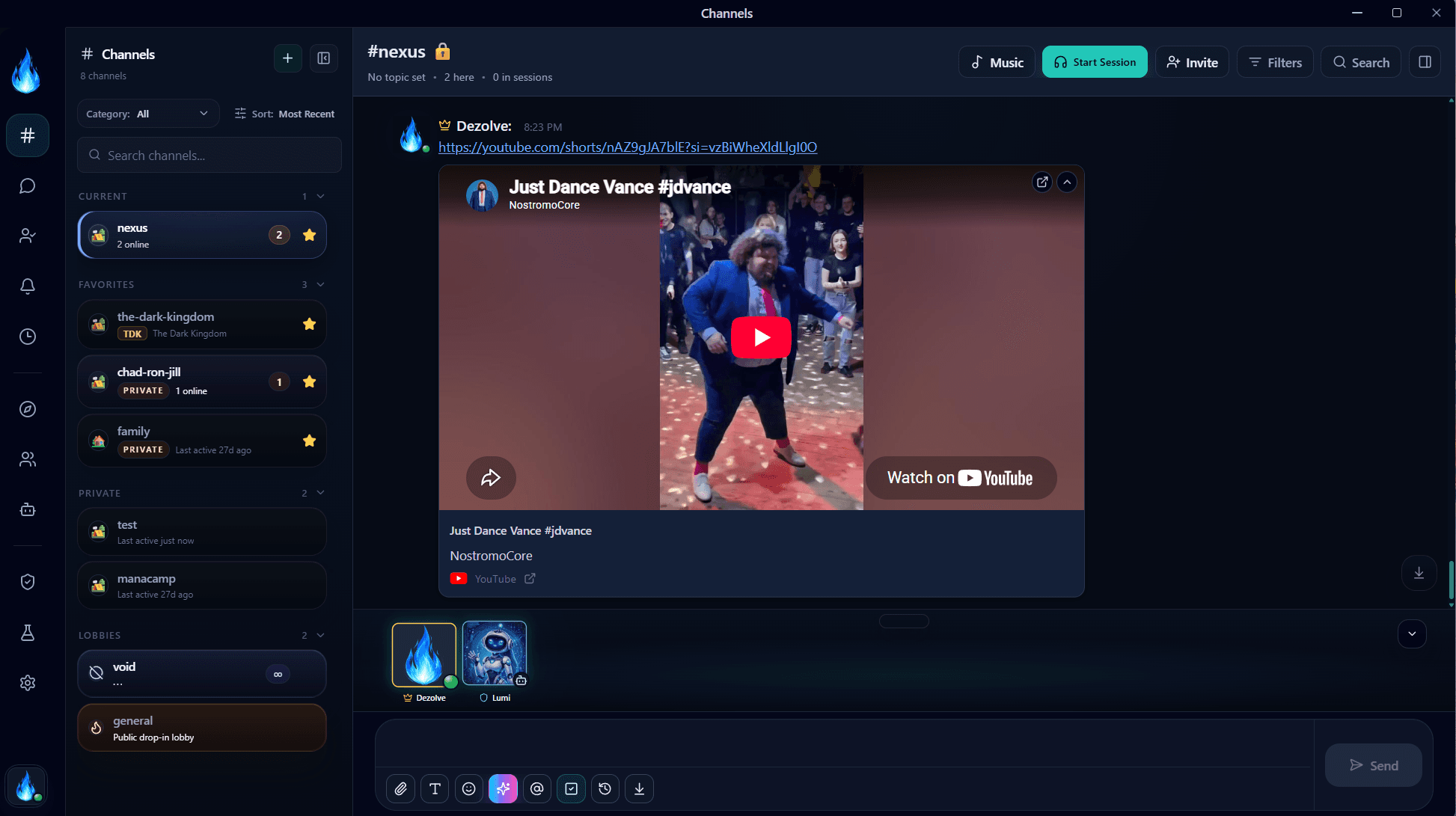Toggle the right side panel button

pos(1425,62)
